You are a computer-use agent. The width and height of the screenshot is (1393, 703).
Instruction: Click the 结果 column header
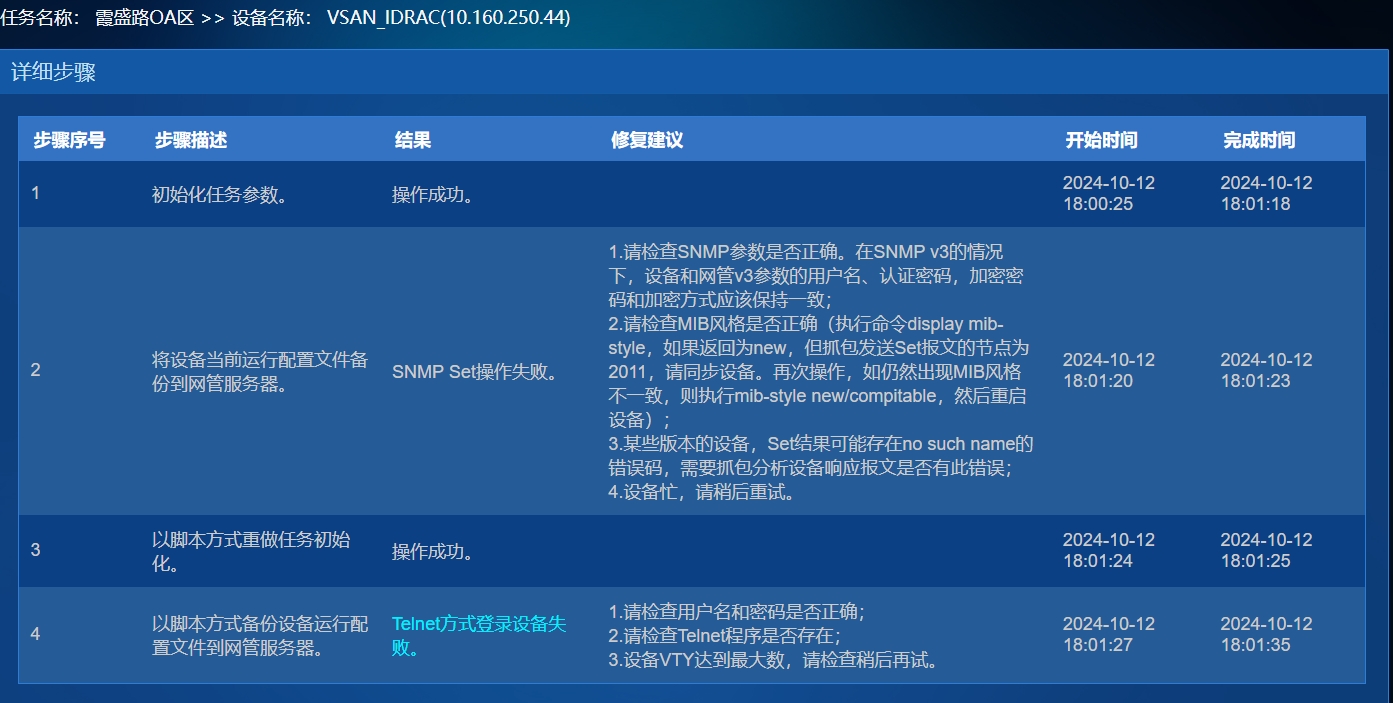coord(413,140)
